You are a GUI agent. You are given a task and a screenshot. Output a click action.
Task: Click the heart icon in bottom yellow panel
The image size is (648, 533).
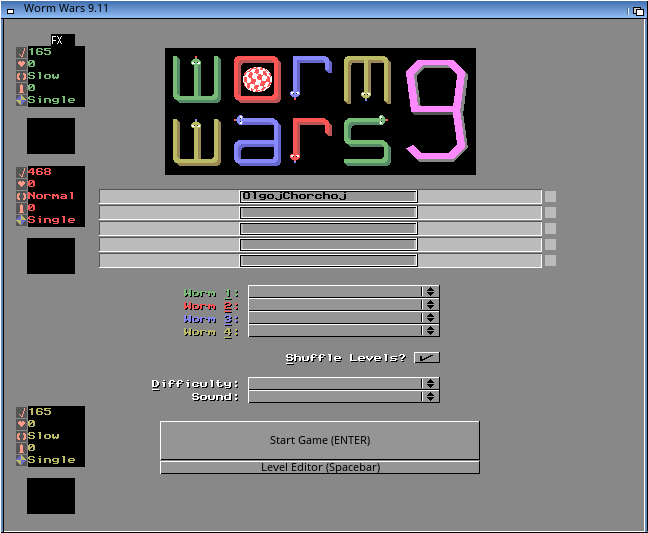click(21, 424)
